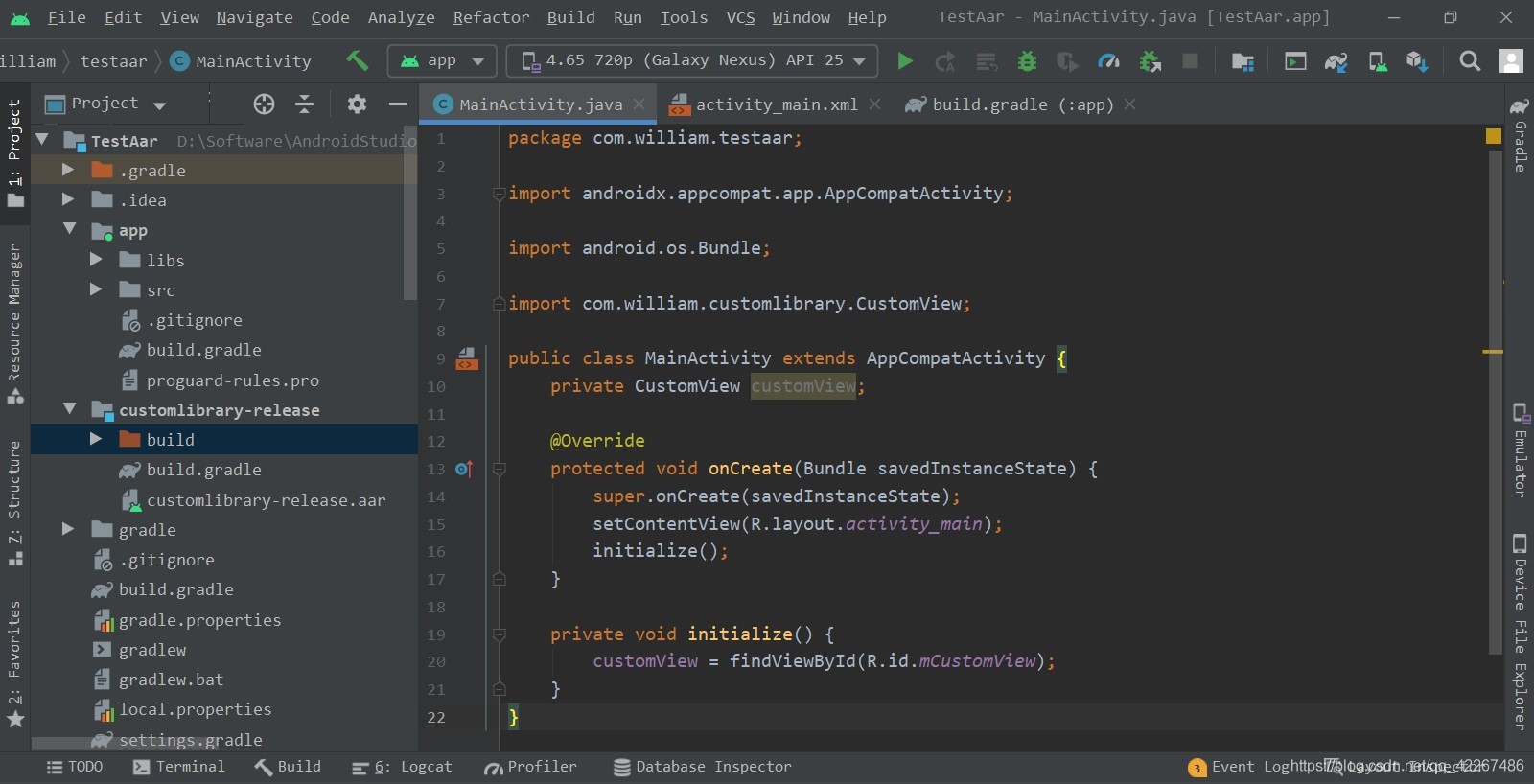
Task: Open the Terminal button in bottom bar
Action: pyautogui.click(x=179, y=767)
